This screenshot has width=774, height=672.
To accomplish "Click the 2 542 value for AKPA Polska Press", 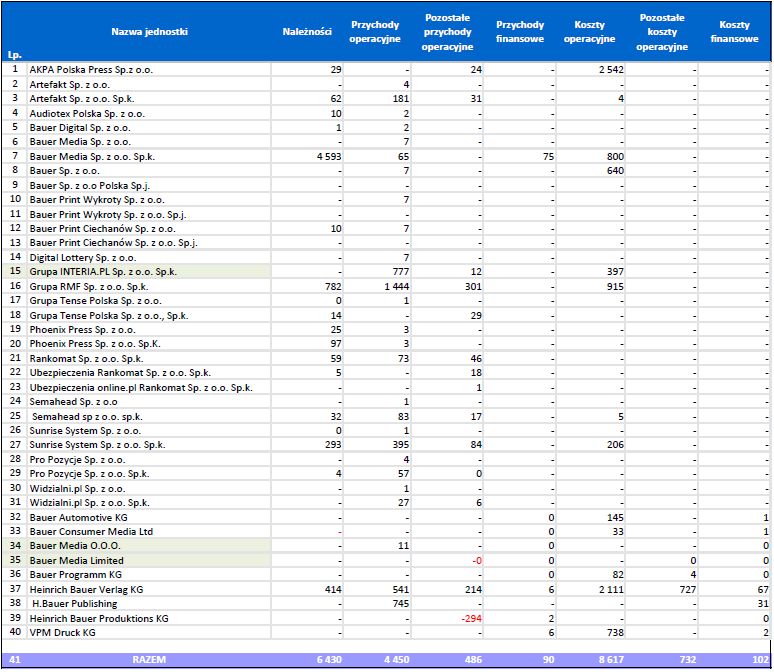I will tap(611, 70).
